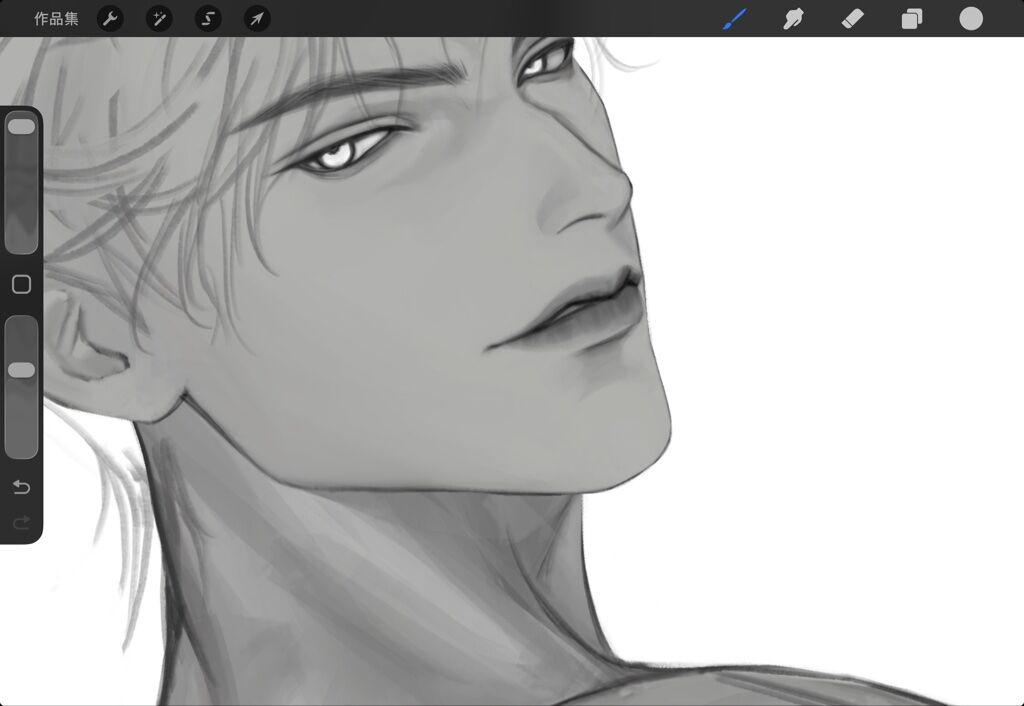Select the Smudge finger tool
The image size is (1024, 706).
click(793, 19)
